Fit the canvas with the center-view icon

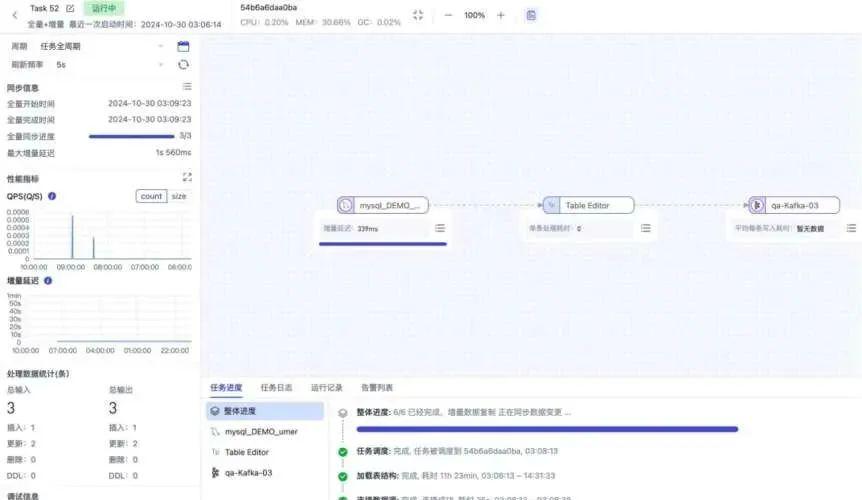(x=418, y=15)
